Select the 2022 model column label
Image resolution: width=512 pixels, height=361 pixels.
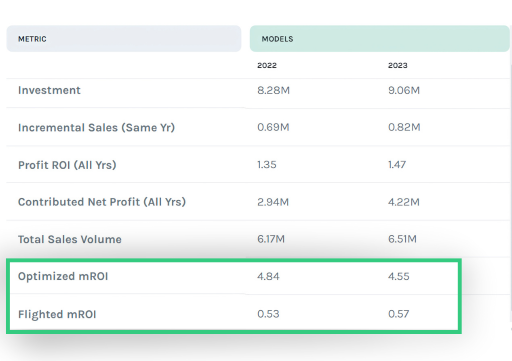pyautogui.click(x=267, y=65)
